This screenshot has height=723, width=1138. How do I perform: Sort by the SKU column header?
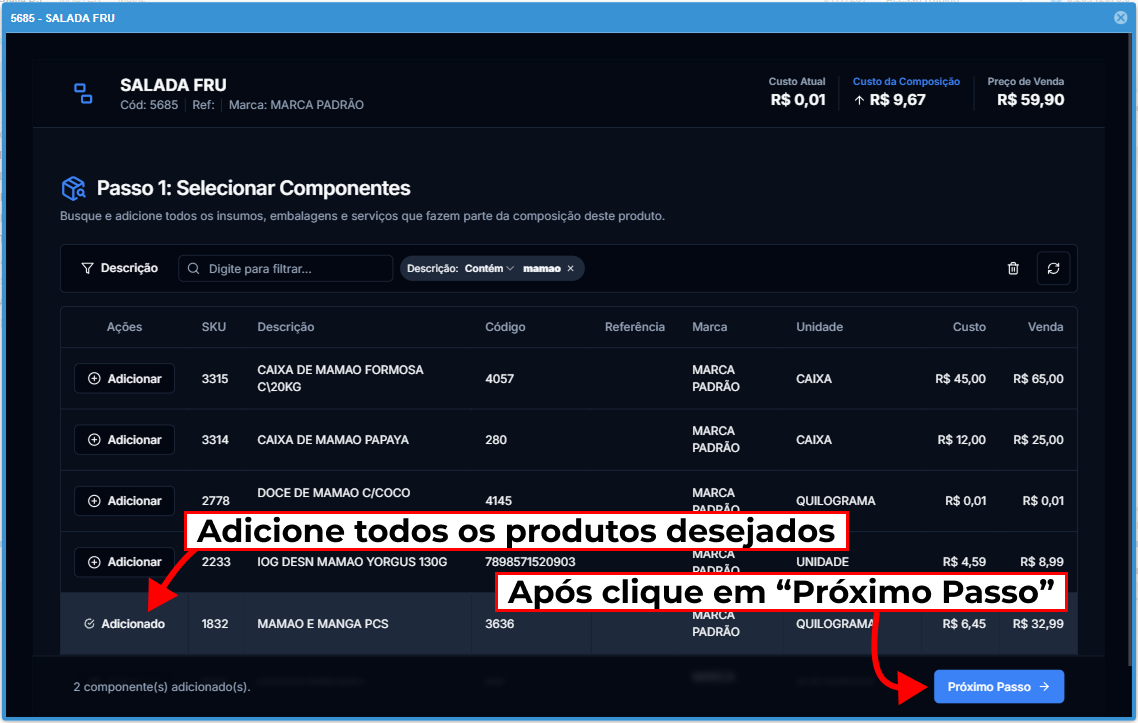pyautogui.click(x=214, y=327)
